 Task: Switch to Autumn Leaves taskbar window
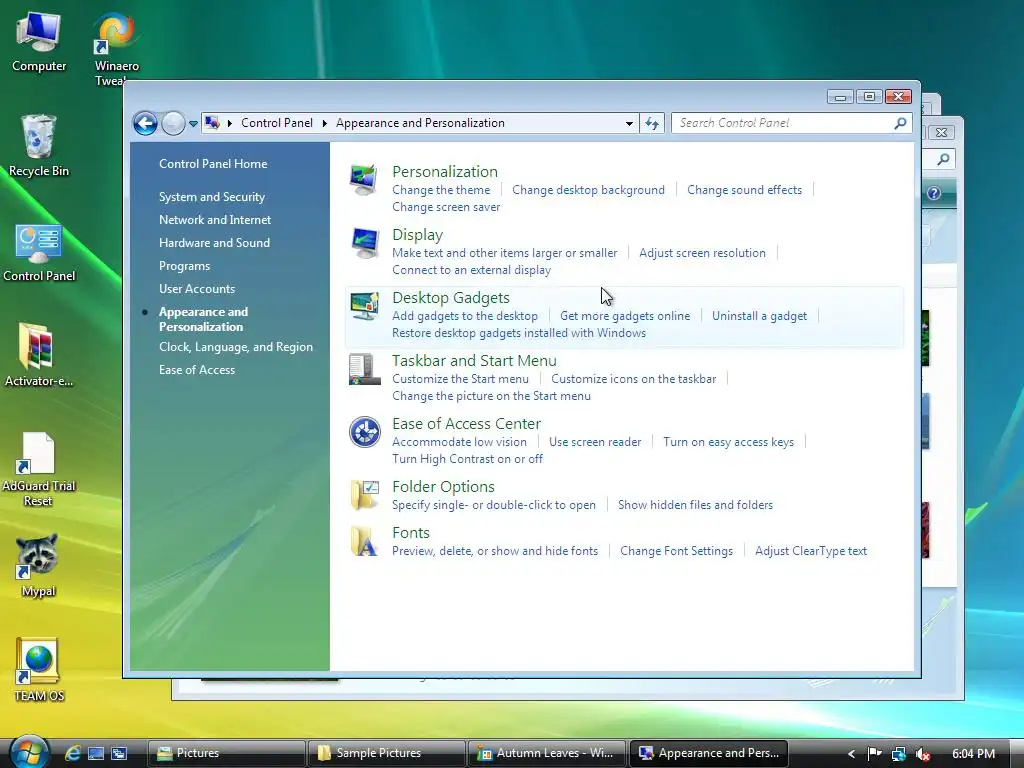coord(546,753)
